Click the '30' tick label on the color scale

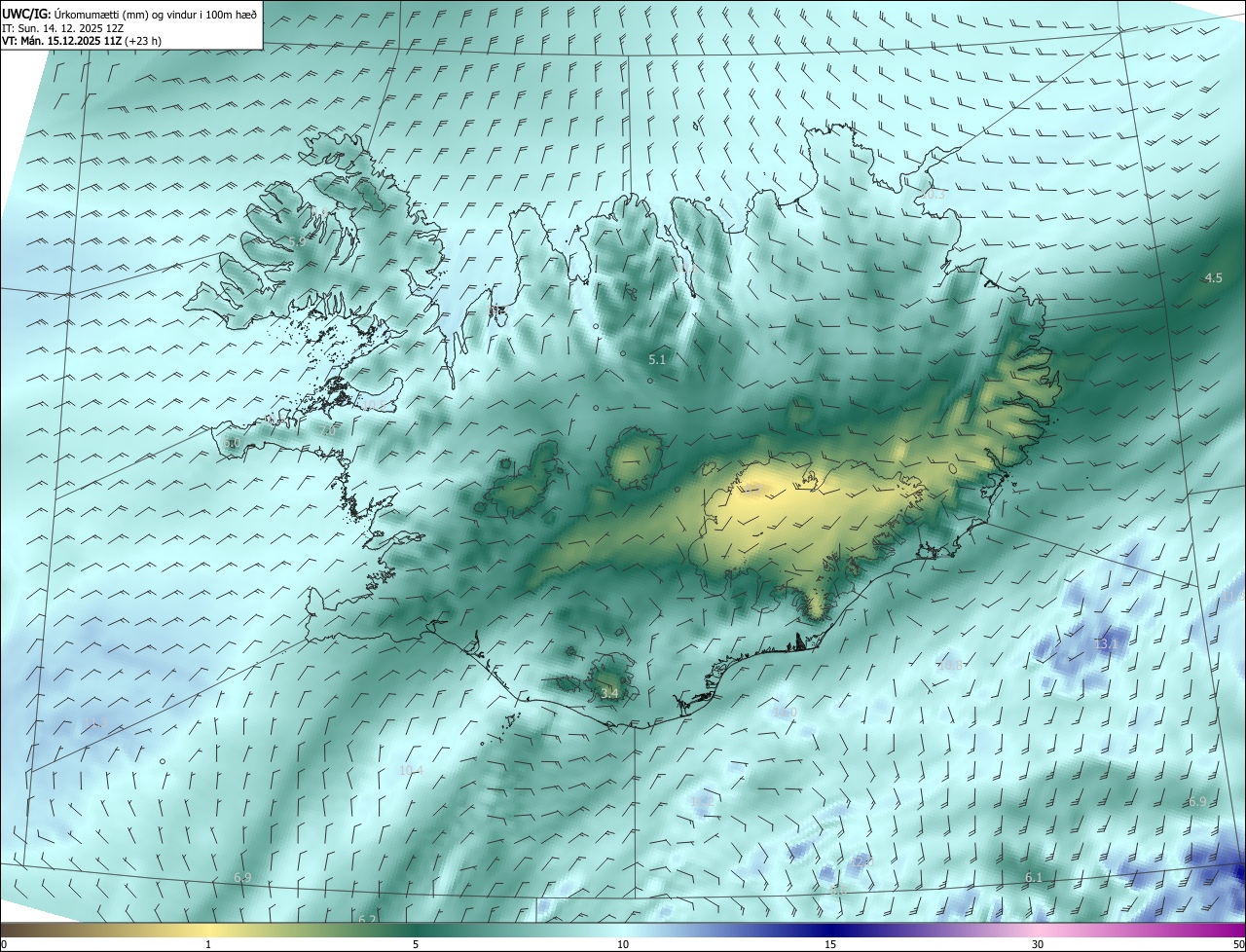click(x=1038, y=944)
